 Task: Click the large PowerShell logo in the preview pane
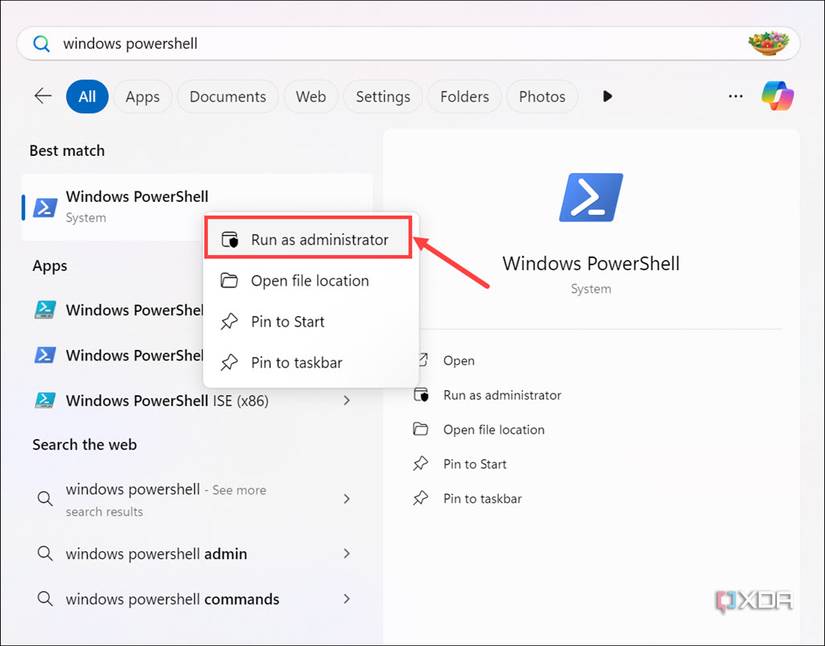[590, 197]
